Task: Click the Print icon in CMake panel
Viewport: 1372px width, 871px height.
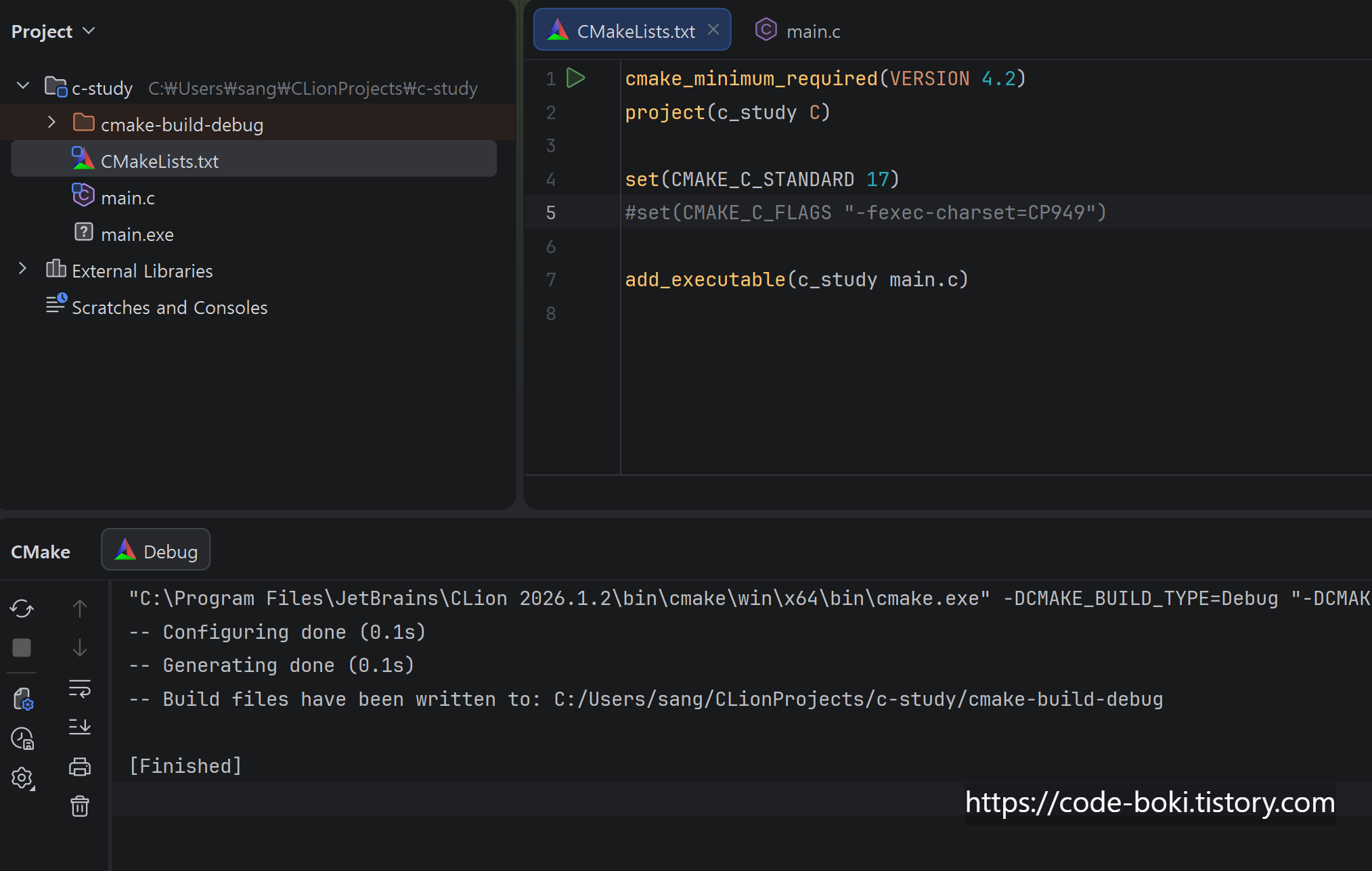Action: [x=80, y=766]
